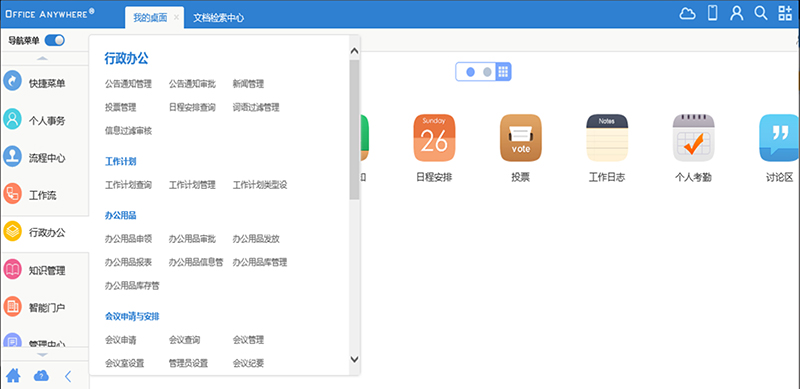Select first desktop page dot

[x=470, y=72]
